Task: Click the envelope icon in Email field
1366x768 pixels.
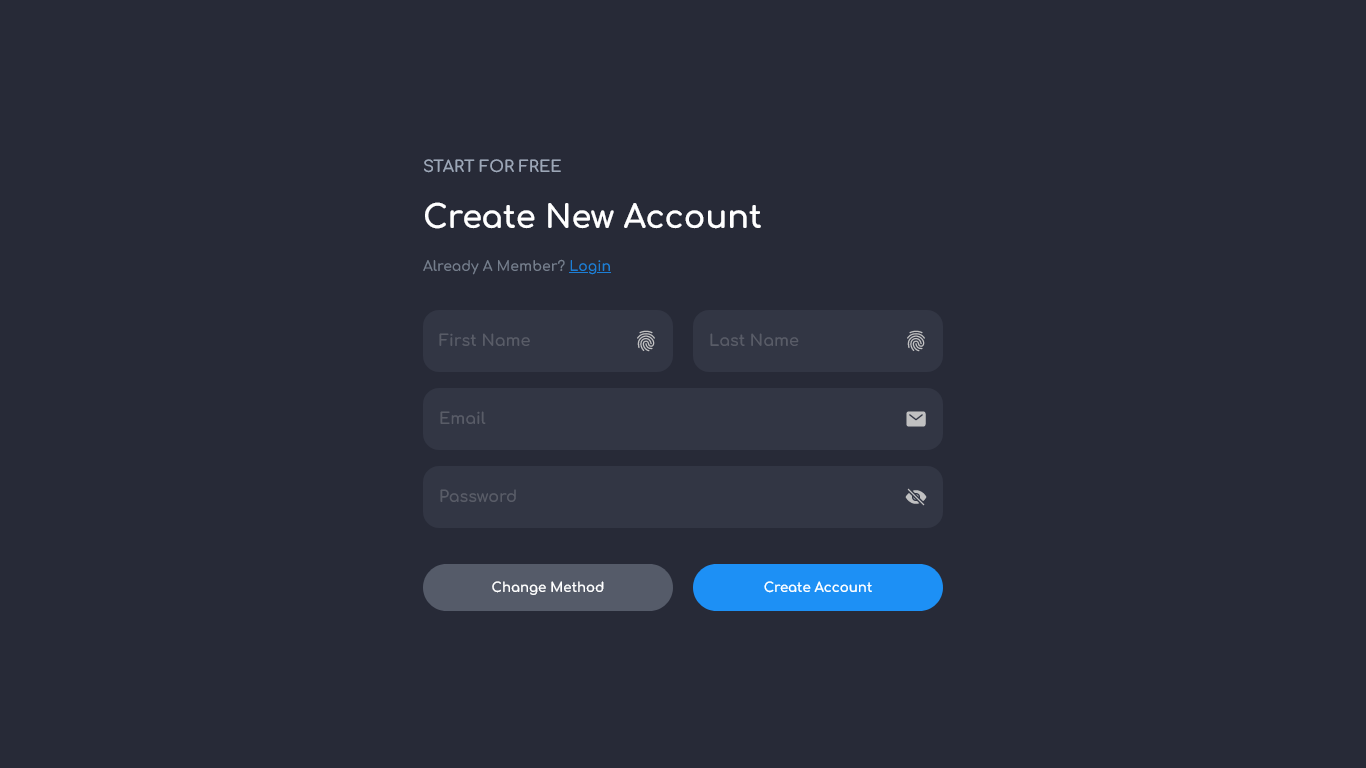Action: (916, 419)
